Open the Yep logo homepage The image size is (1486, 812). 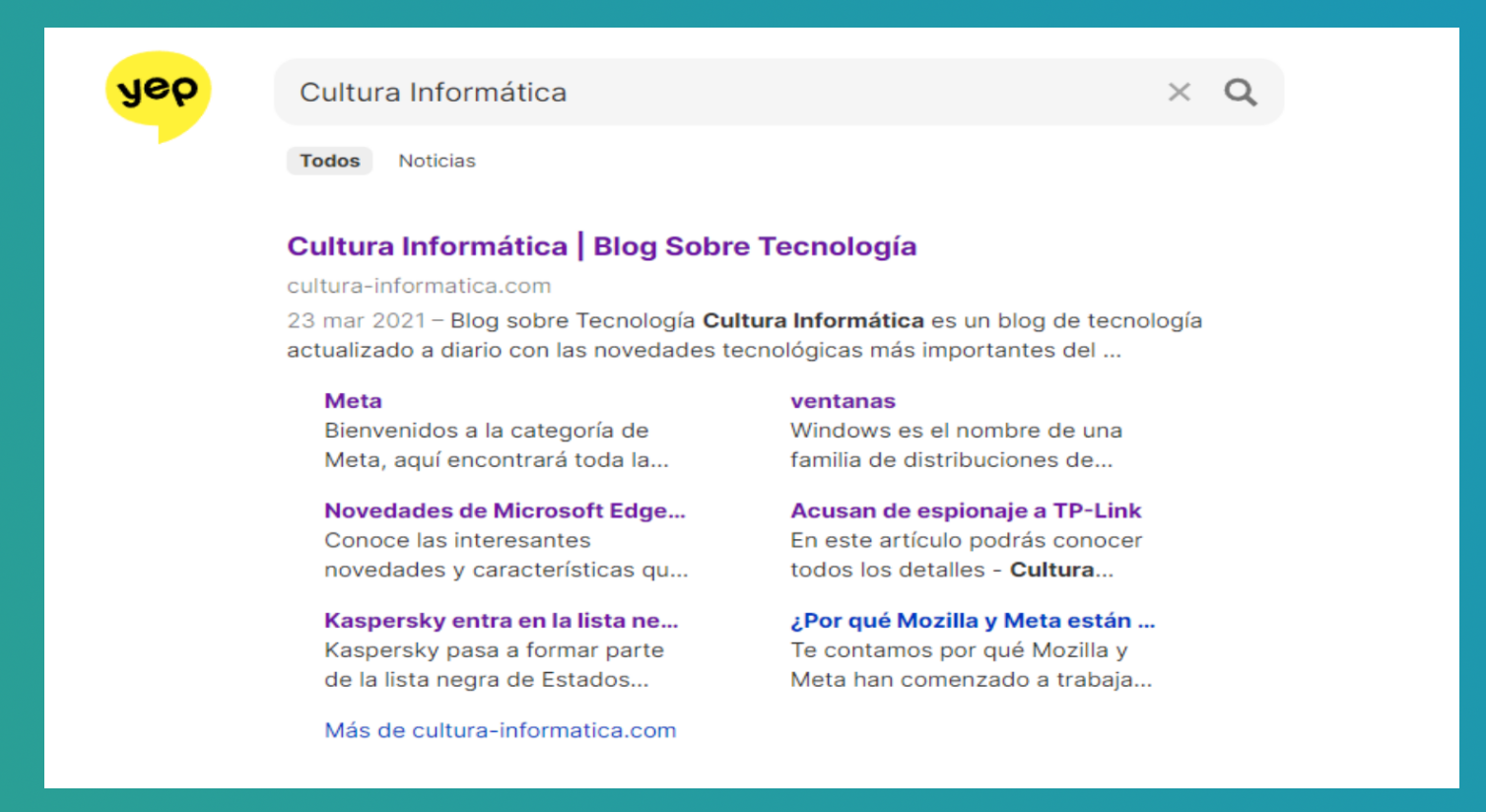click(x=158, y=96)
